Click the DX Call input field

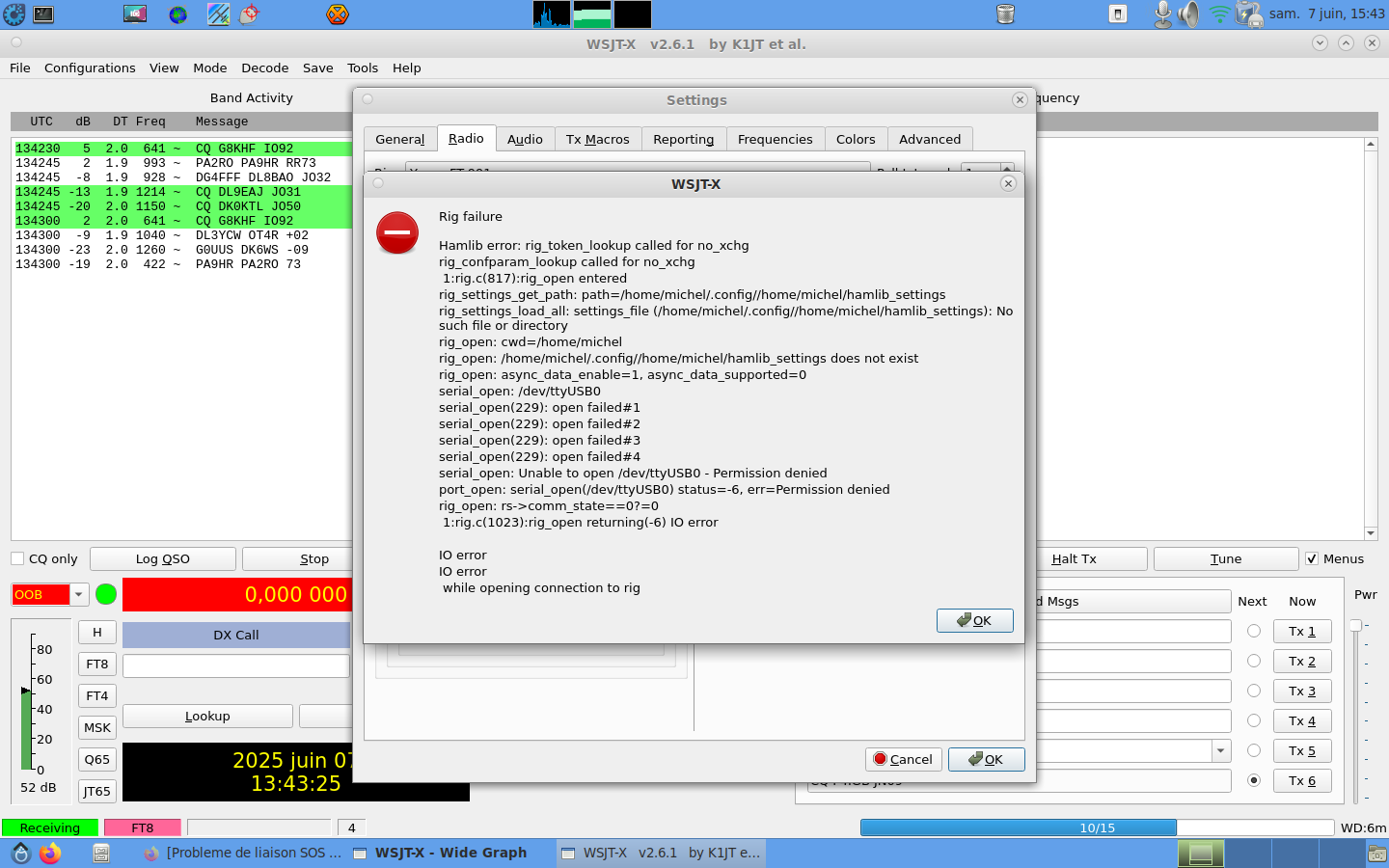coord(236,665)
